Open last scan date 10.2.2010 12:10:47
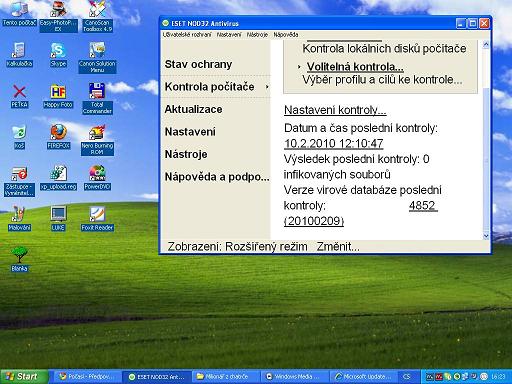512x384 pixels. (334, 144)
